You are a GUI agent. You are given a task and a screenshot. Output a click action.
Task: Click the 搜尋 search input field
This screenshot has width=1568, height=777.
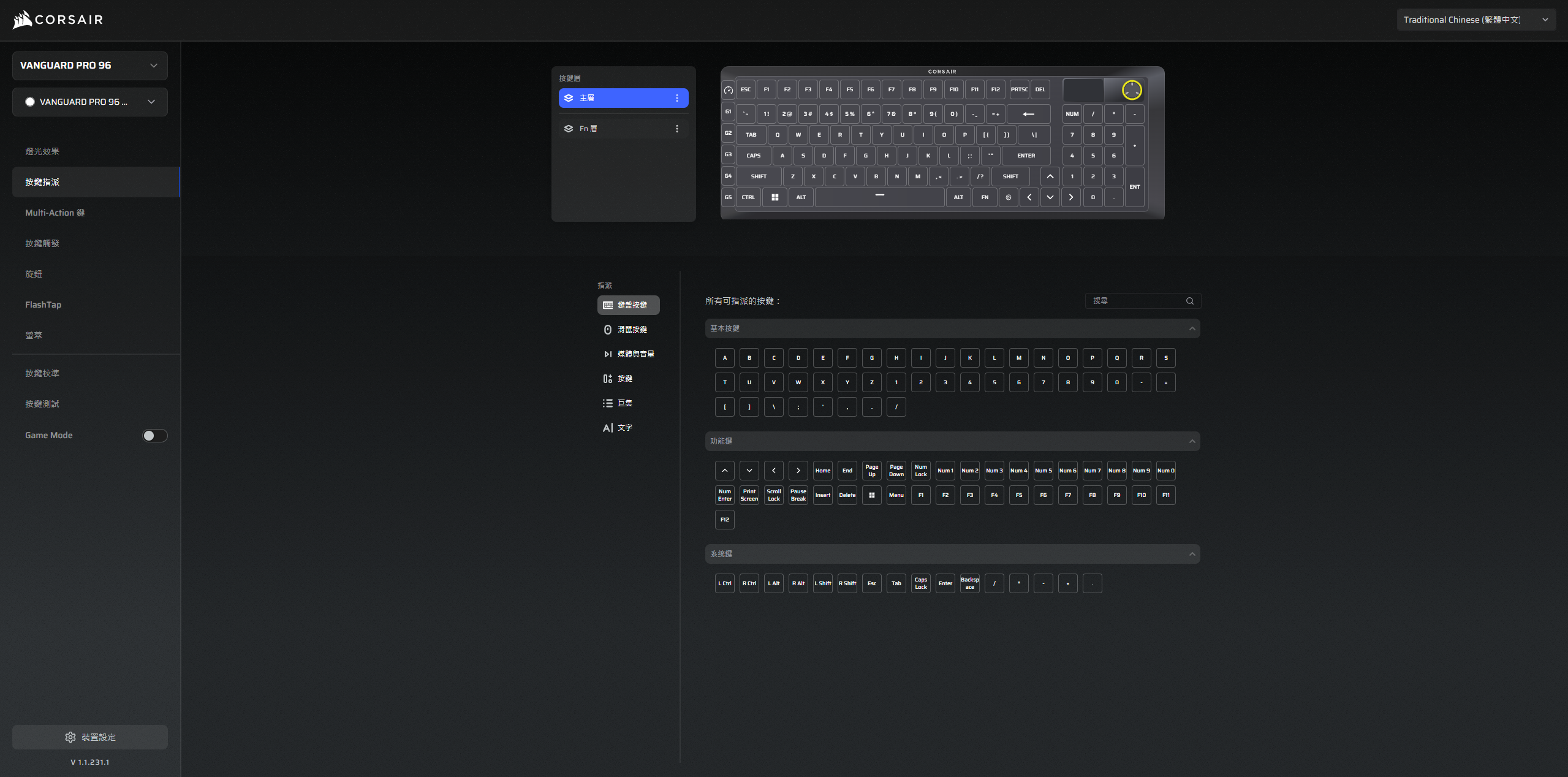tap(1134, 301)
